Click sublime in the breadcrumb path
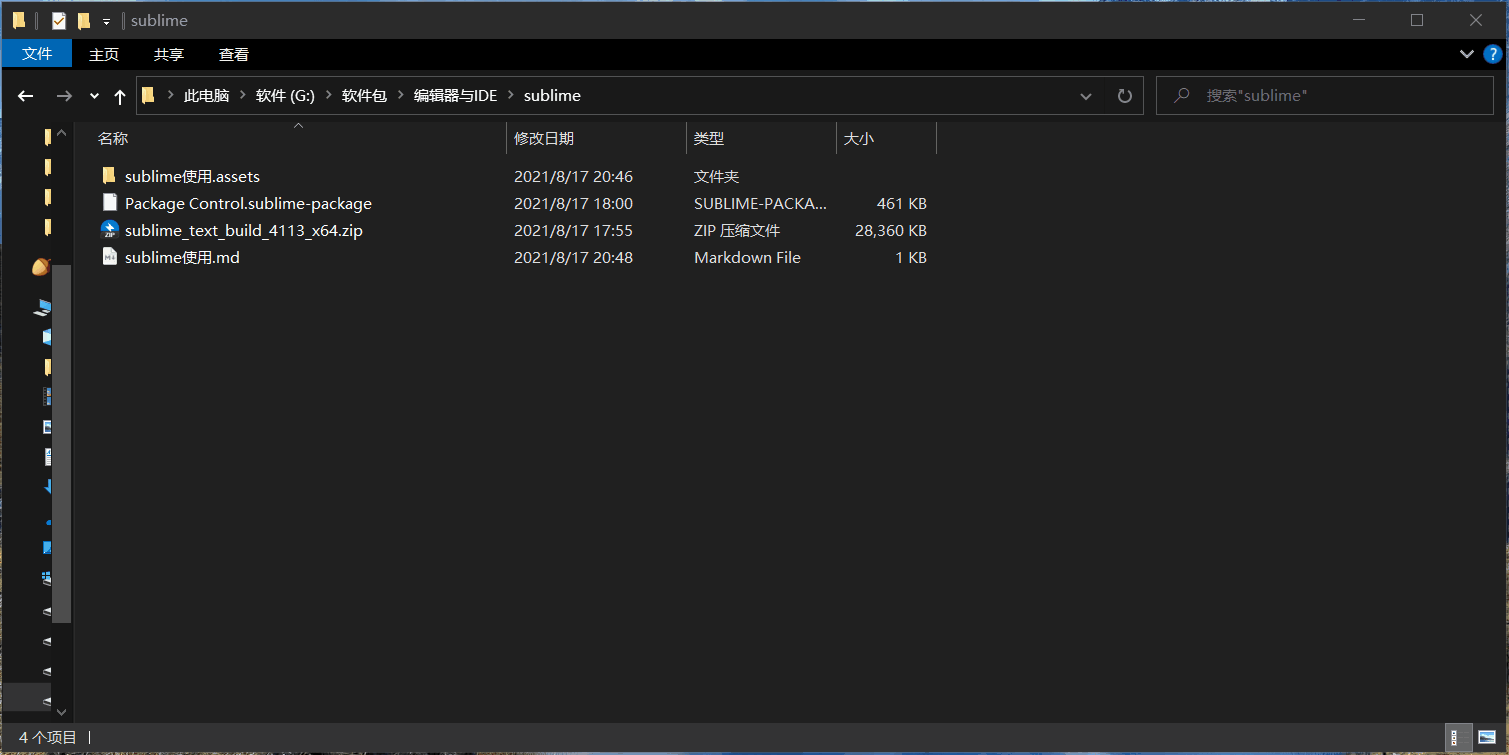The image size is (1509, 755). coord(552,96)
